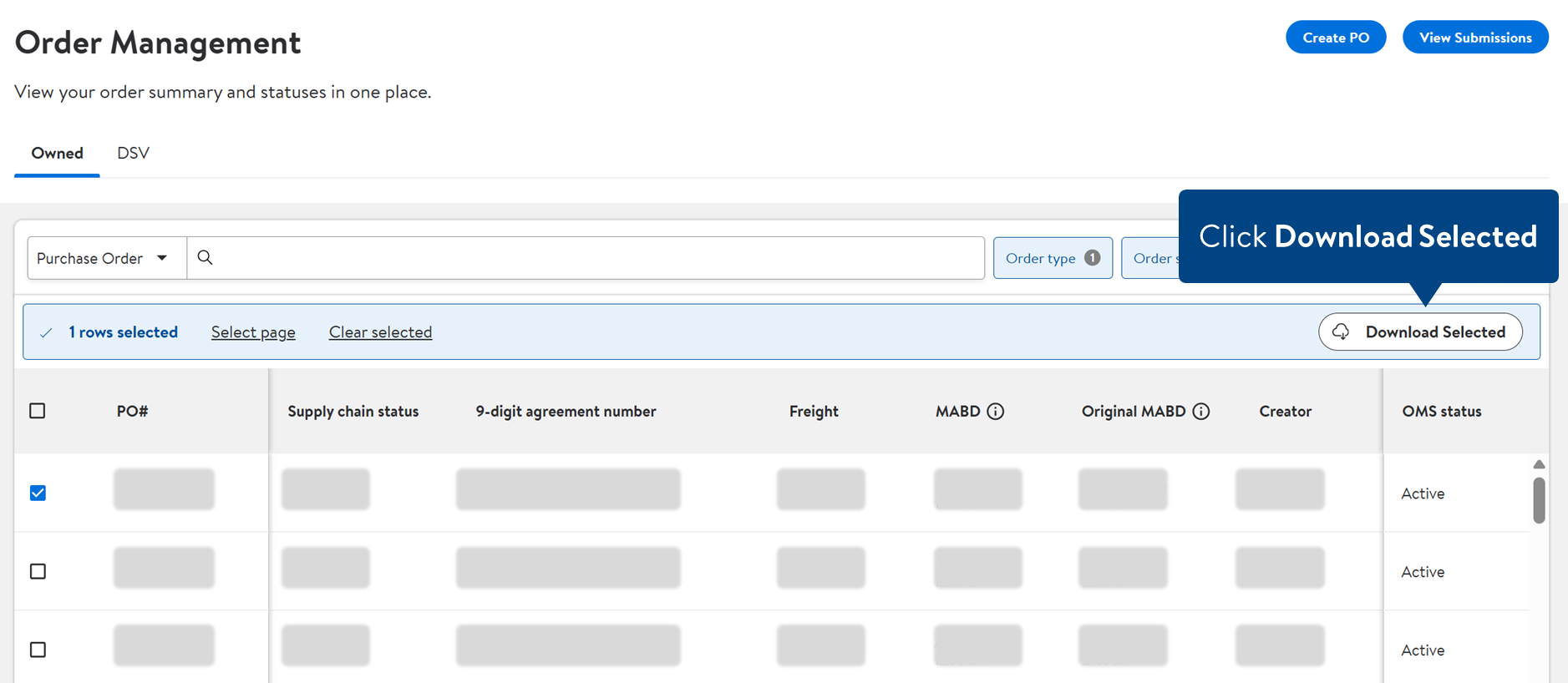Click the Original MABD info icon
This screenshot has width=1568, height=683.
pos(1200,411)
